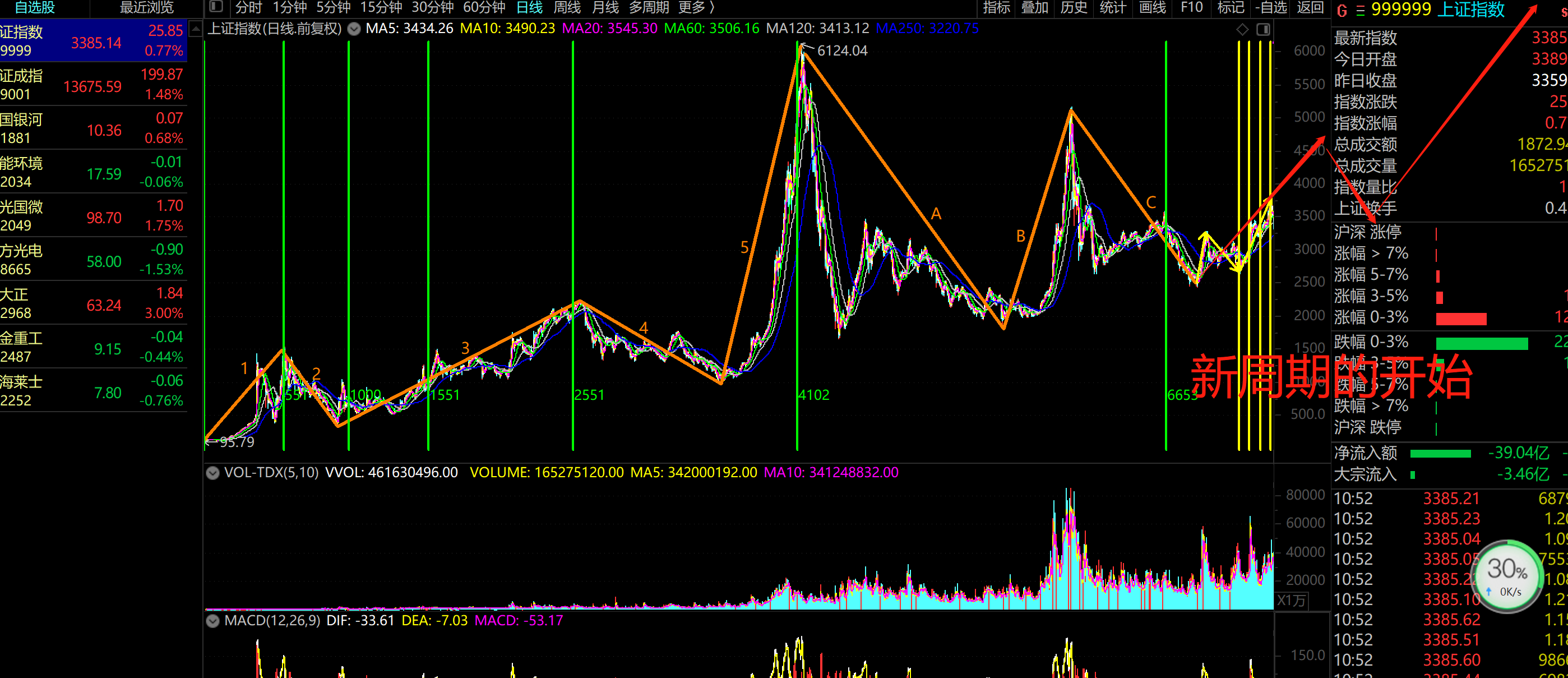This screenshot has height=678, width=1568.
Task: Click the diamond icon in chart header
Action: pyautogui.click(x=1242, y=29)
